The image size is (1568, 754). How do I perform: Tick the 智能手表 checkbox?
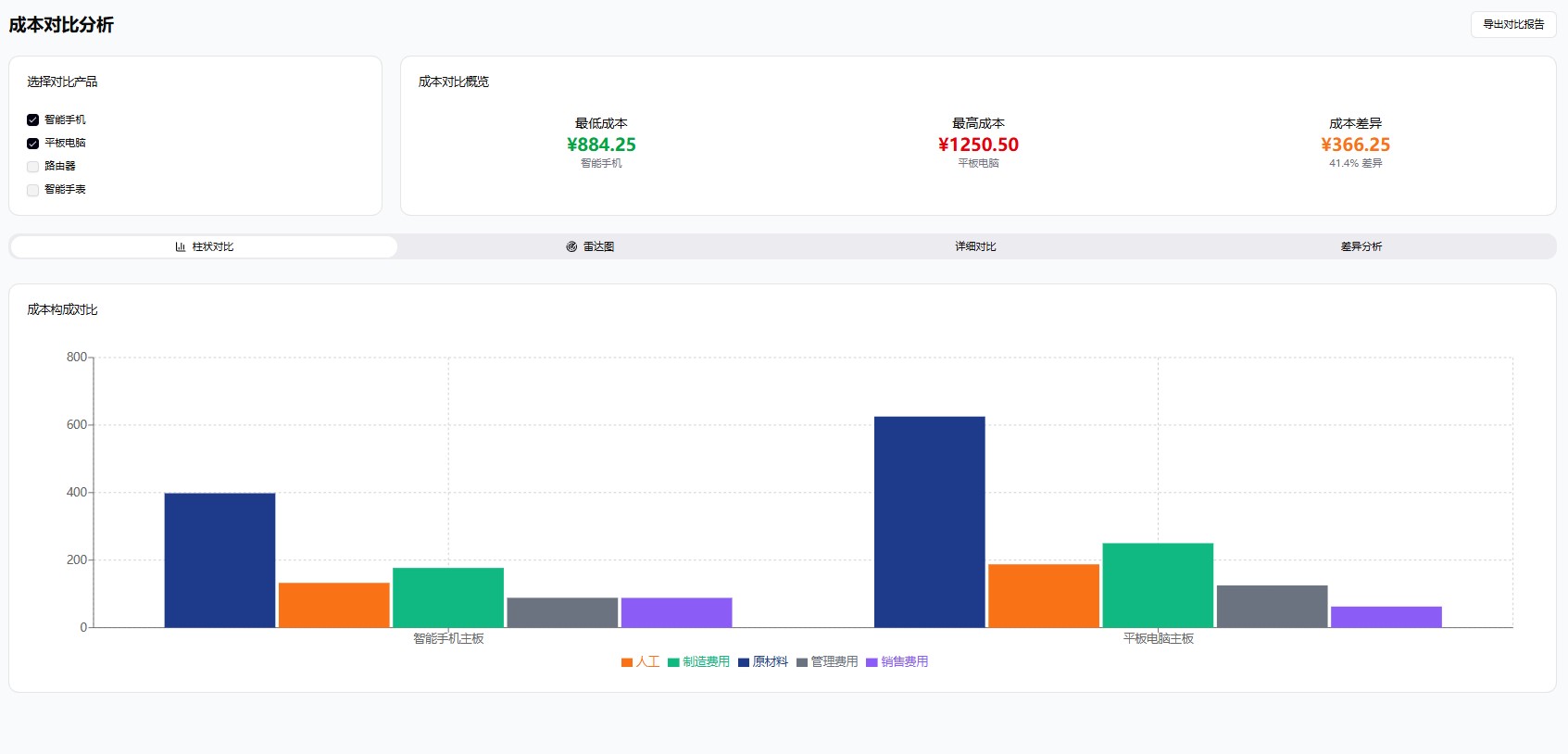33,190
